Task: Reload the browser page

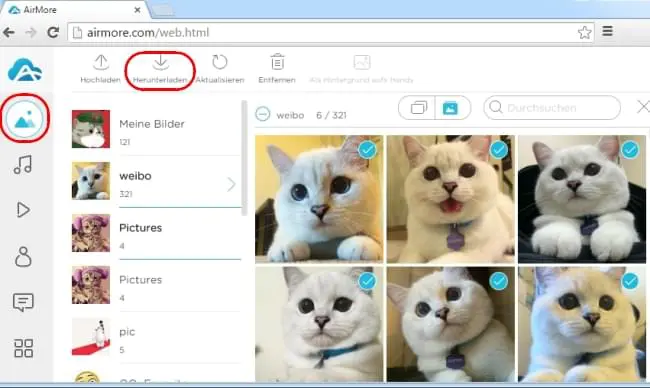Action: [53, 32]
